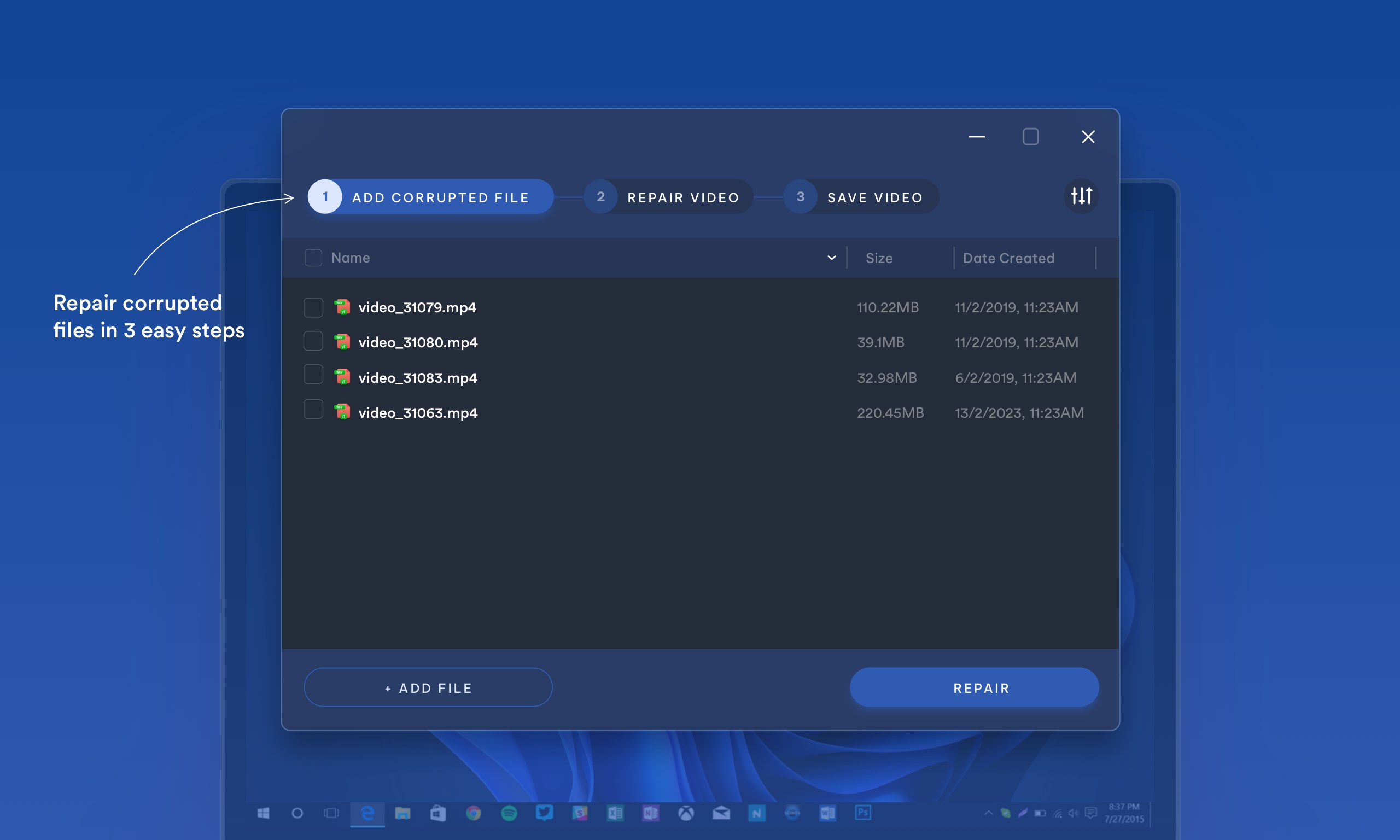Select the video_31080.mp4 file name
1400x840 pixels.
(418, 342)
